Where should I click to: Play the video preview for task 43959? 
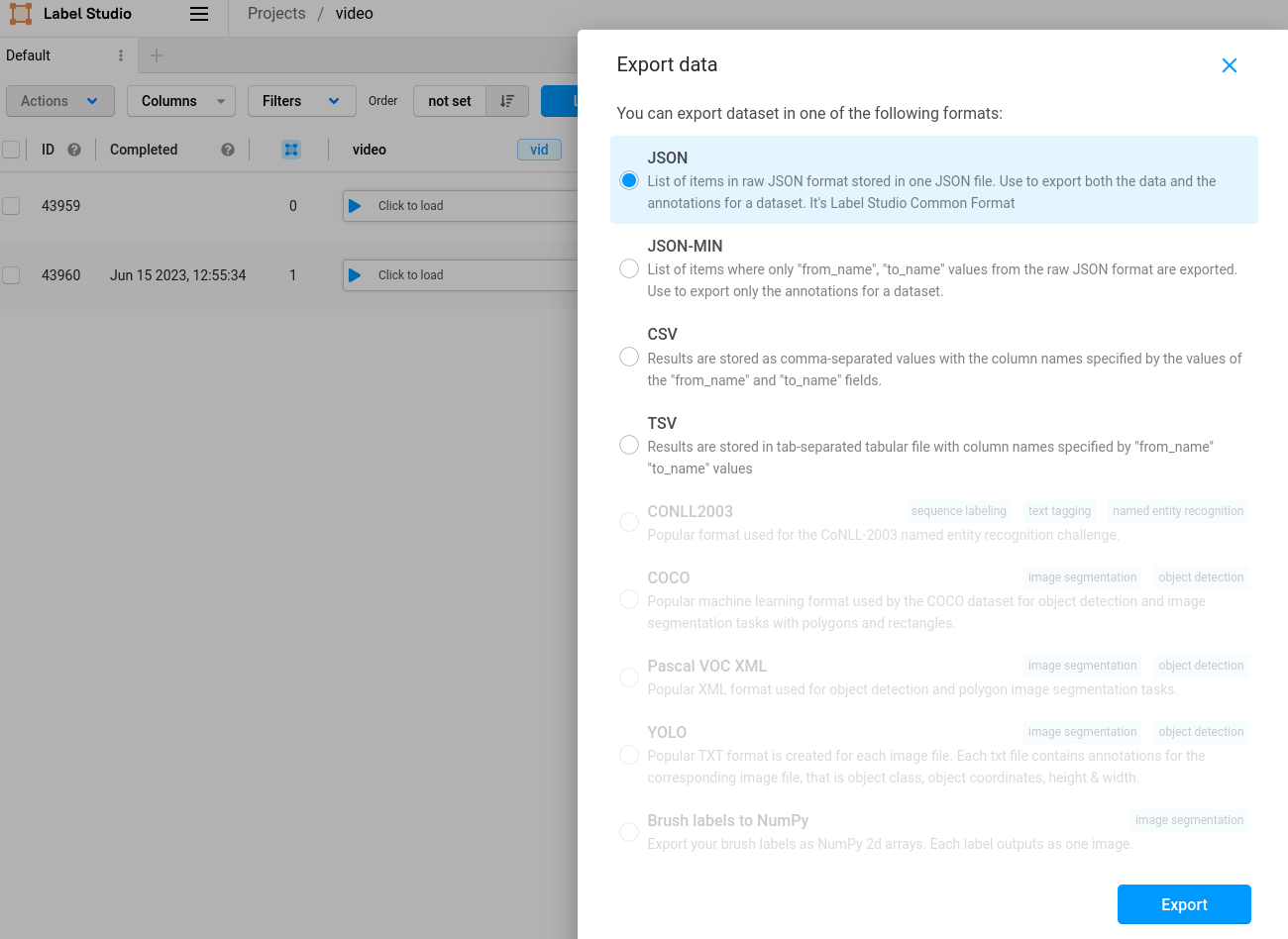[356, 206]
